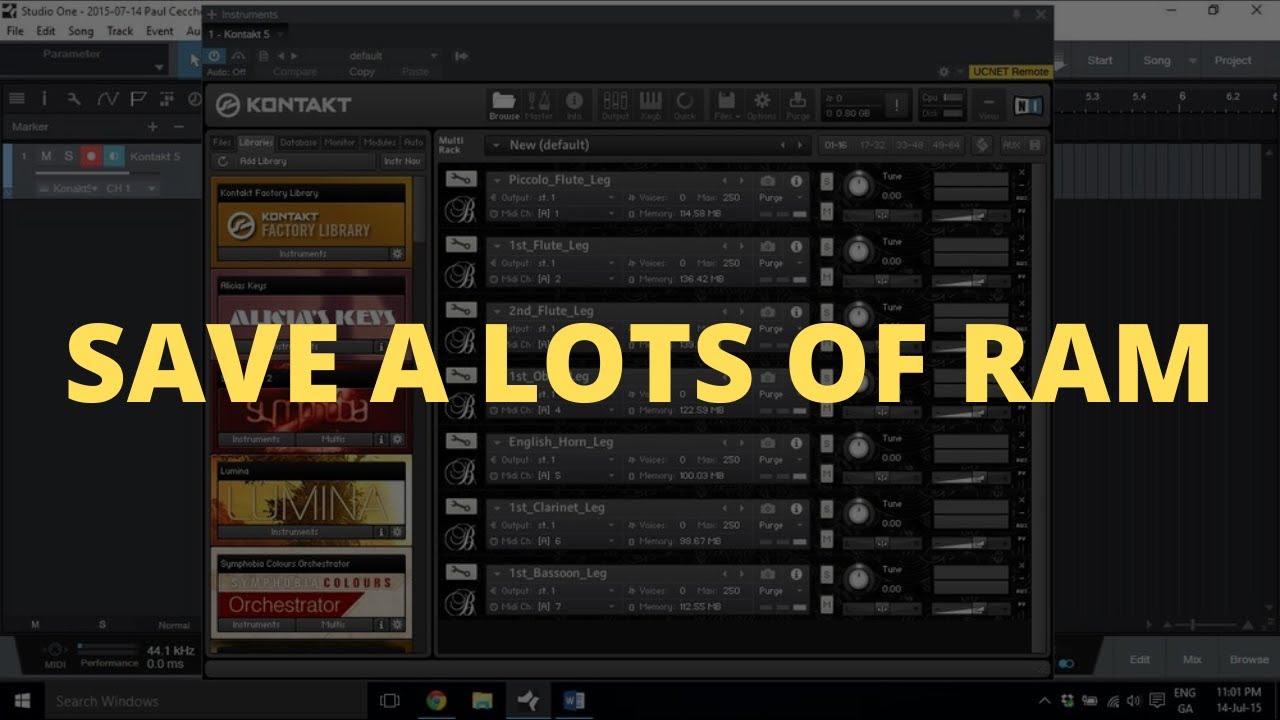The image size is (1280, 720).
Task: Open the CH 1 channel dropdown on track
Action: [x=132, y=188]
